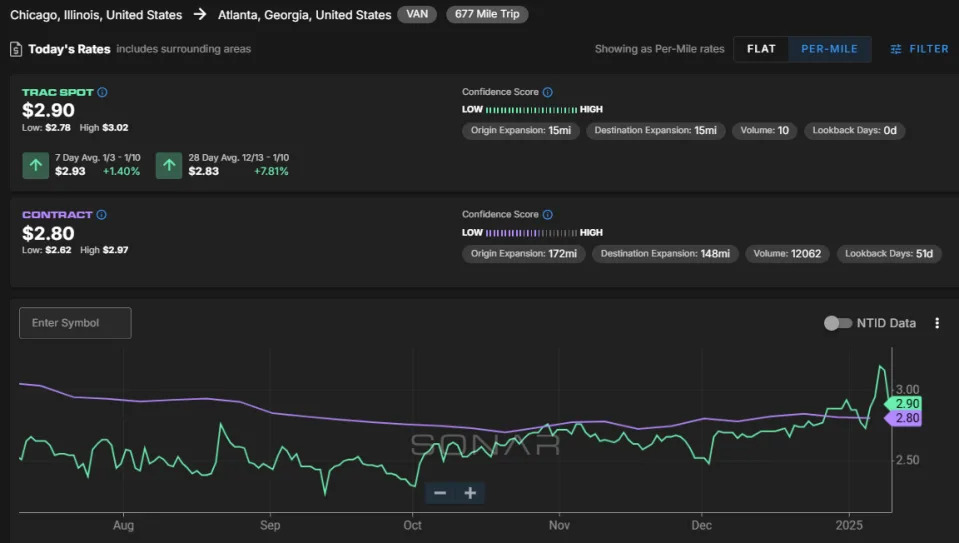959x543 pixels.
Task: Click the TRAC SPOT $2.90 rate
Action: coord(48,111)
